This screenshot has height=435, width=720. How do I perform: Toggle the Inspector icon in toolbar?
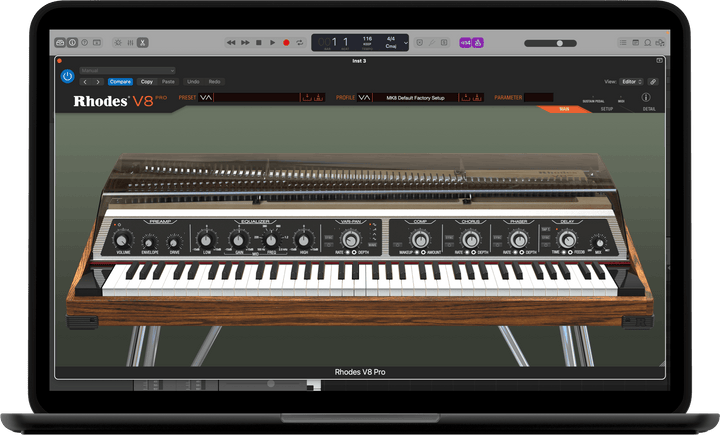tap(73, 43)
